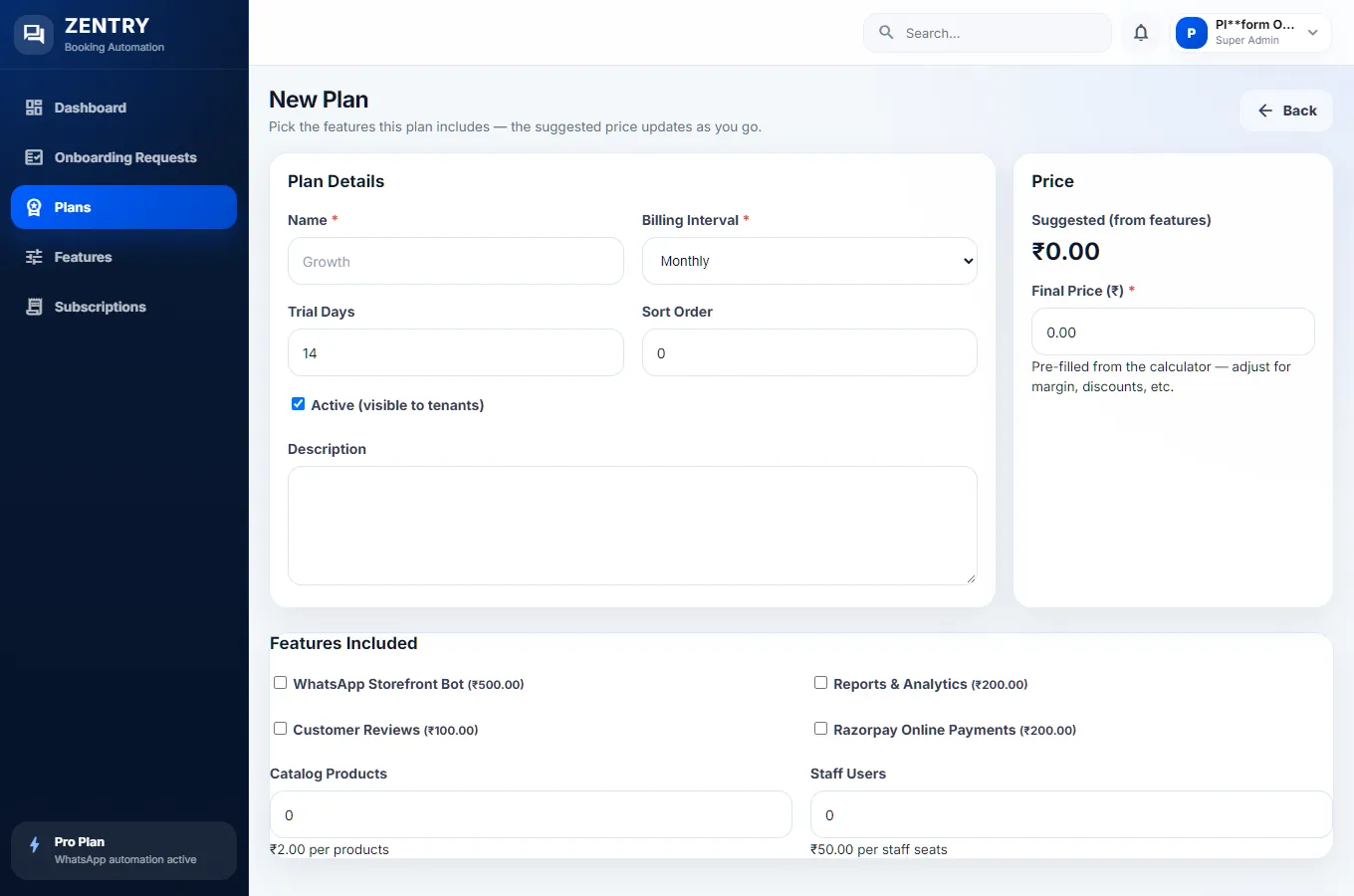Viewport: 1354px width, 896px height.
Task: Click the blue P profile avatar
Action: [x=1192, y=33]
